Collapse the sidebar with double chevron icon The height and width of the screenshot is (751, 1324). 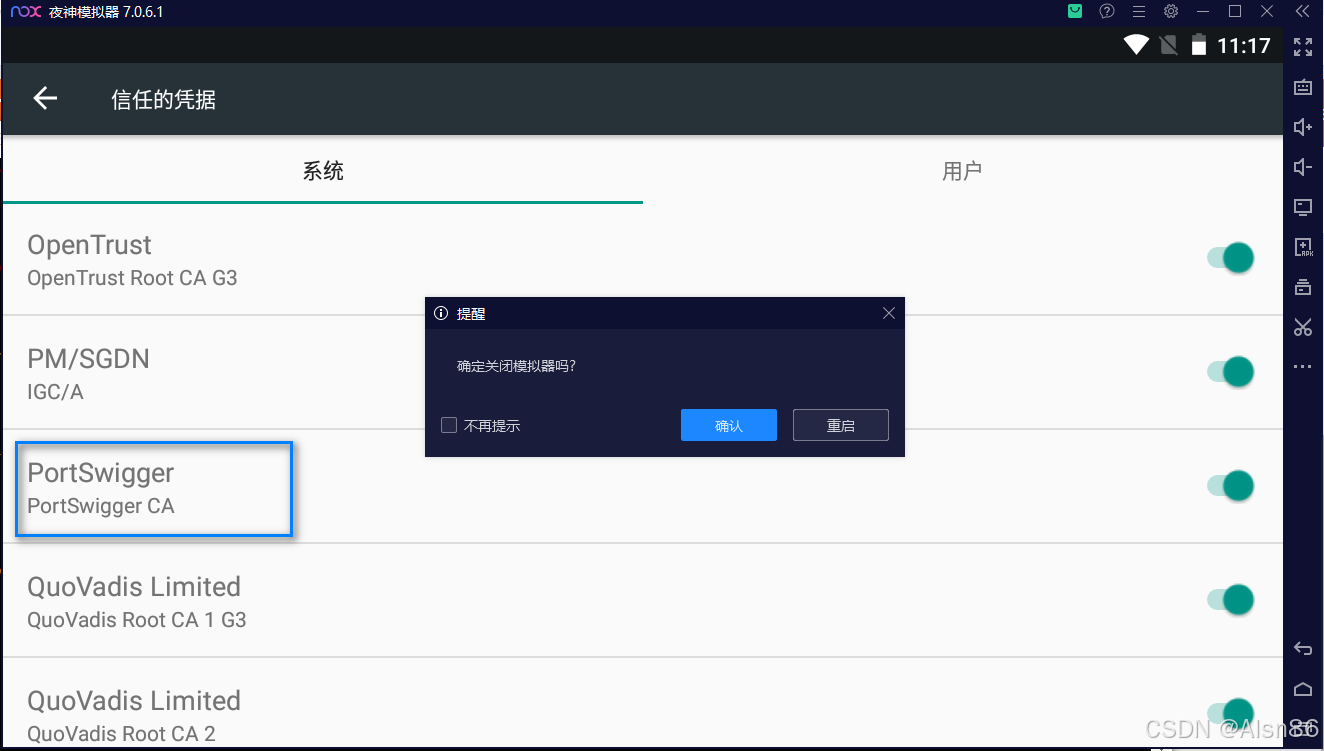(1302, 12)
